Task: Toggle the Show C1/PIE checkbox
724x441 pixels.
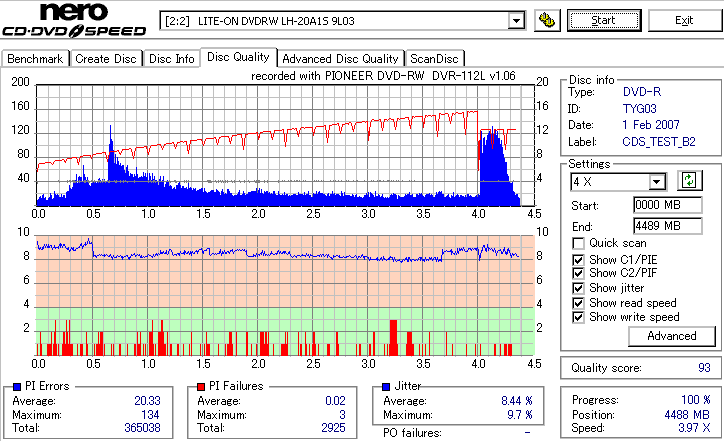Action: click(578, 260)
